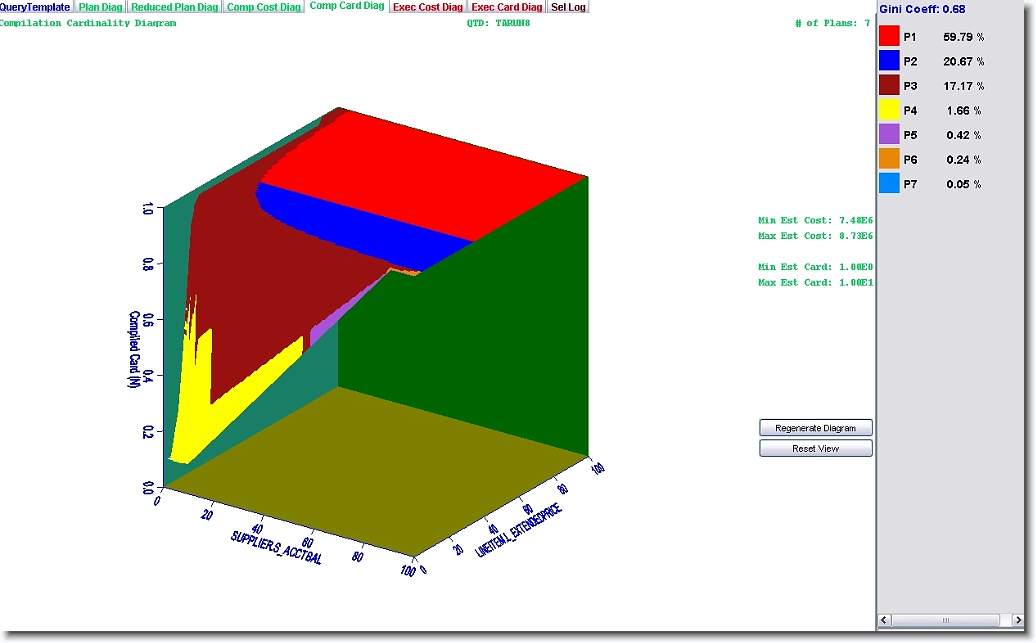Viewport: 1036px width, 643px height.
Task: Click the legend scrollbar's left arrow
Action: tap(884, 621)
